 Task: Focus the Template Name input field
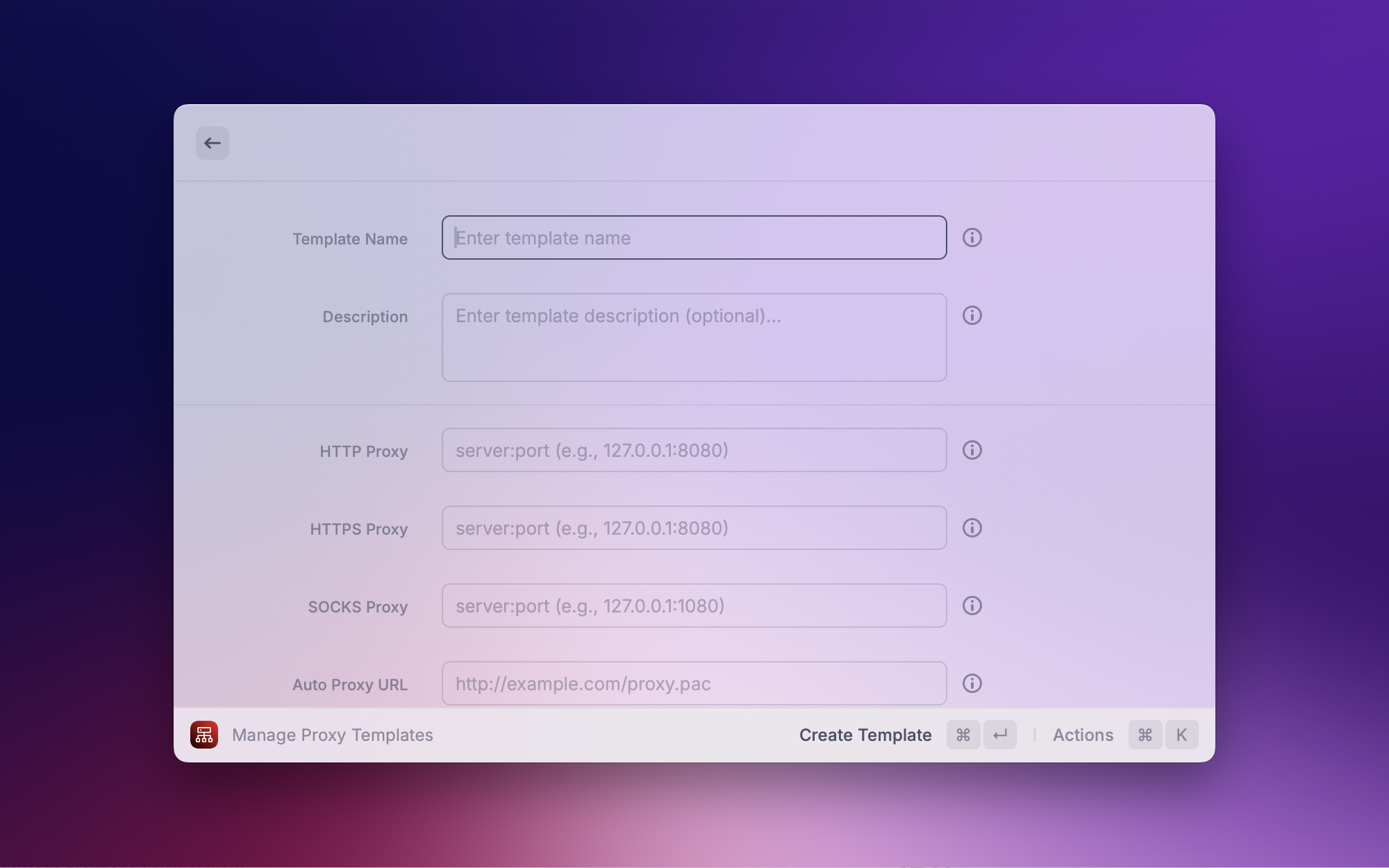pos(693,237)
